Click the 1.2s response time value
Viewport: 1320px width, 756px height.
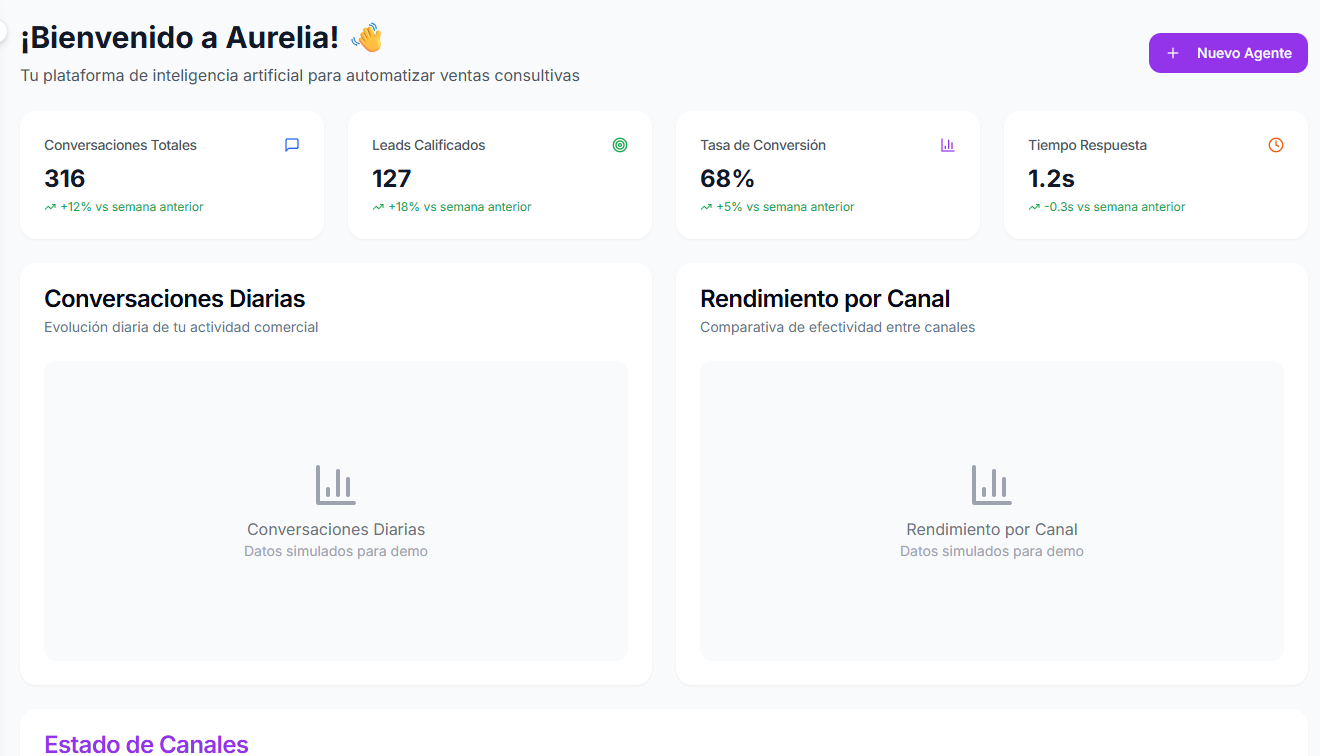point(1051,179)
